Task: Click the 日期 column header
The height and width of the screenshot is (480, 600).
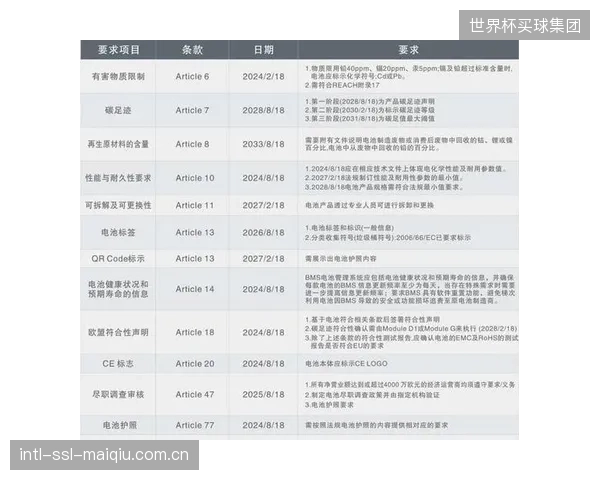Action: [263, 50]
